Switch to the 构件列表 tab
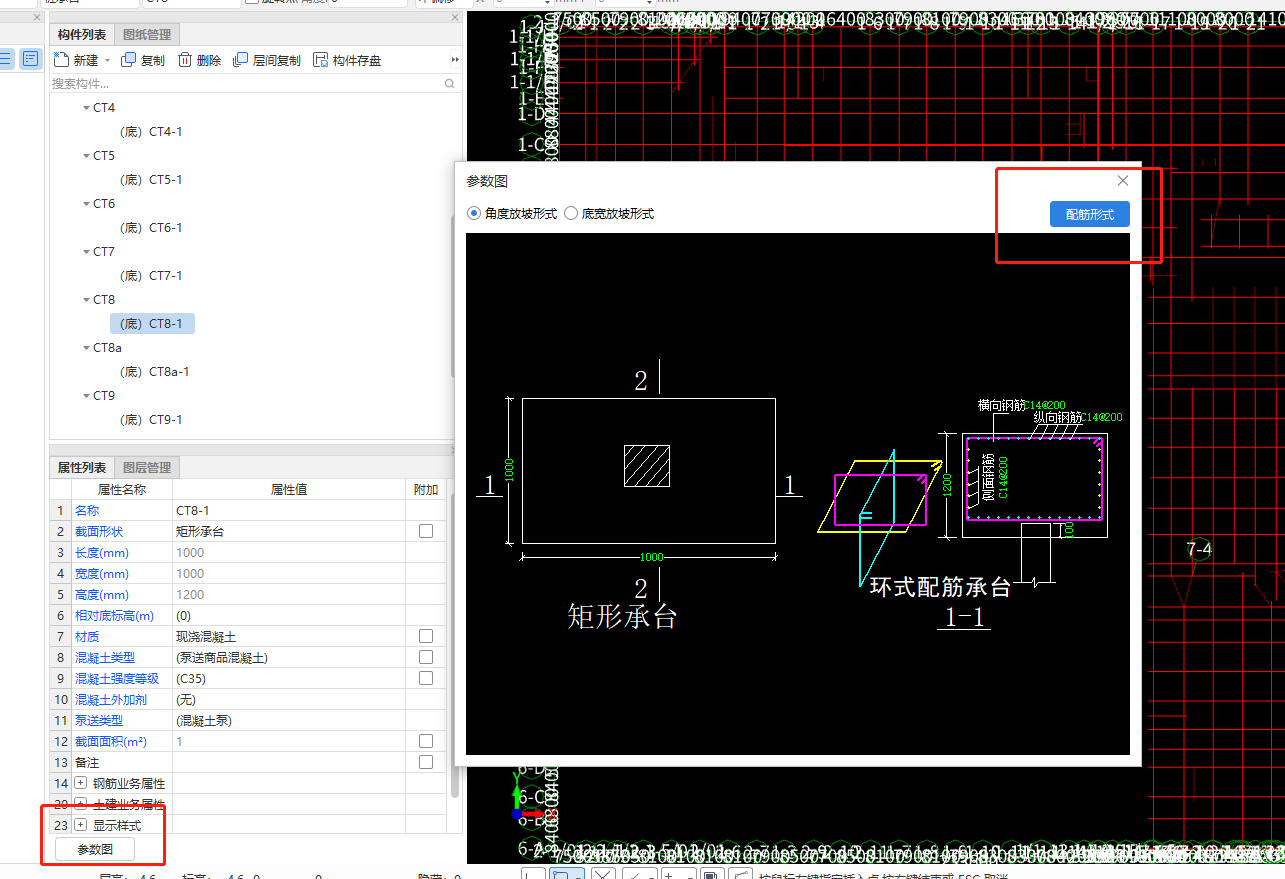1285x879 pixels. coord(82,34)
